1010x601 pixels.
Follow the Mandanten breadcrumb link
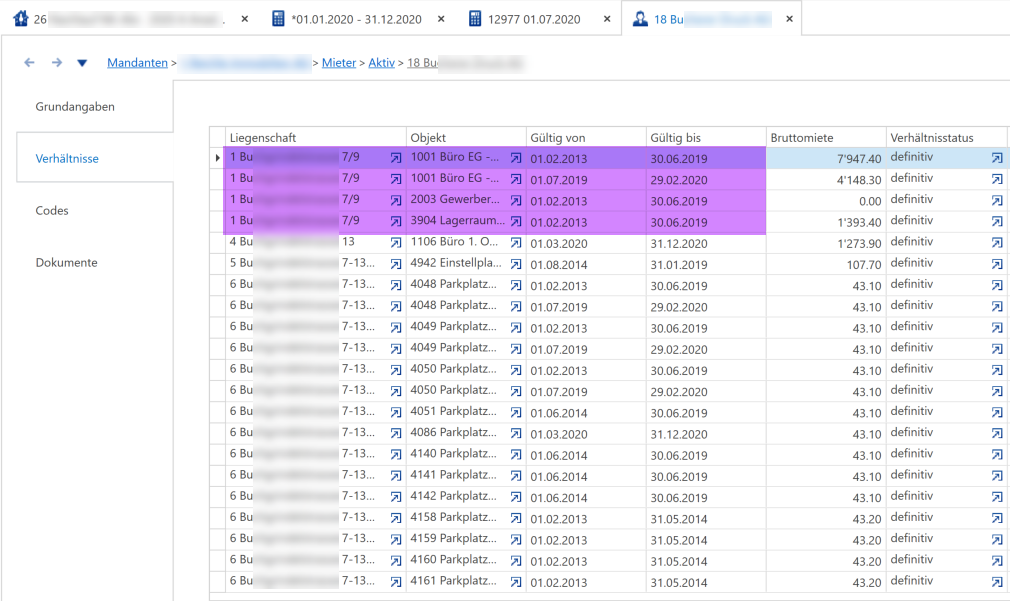point(137,62)
